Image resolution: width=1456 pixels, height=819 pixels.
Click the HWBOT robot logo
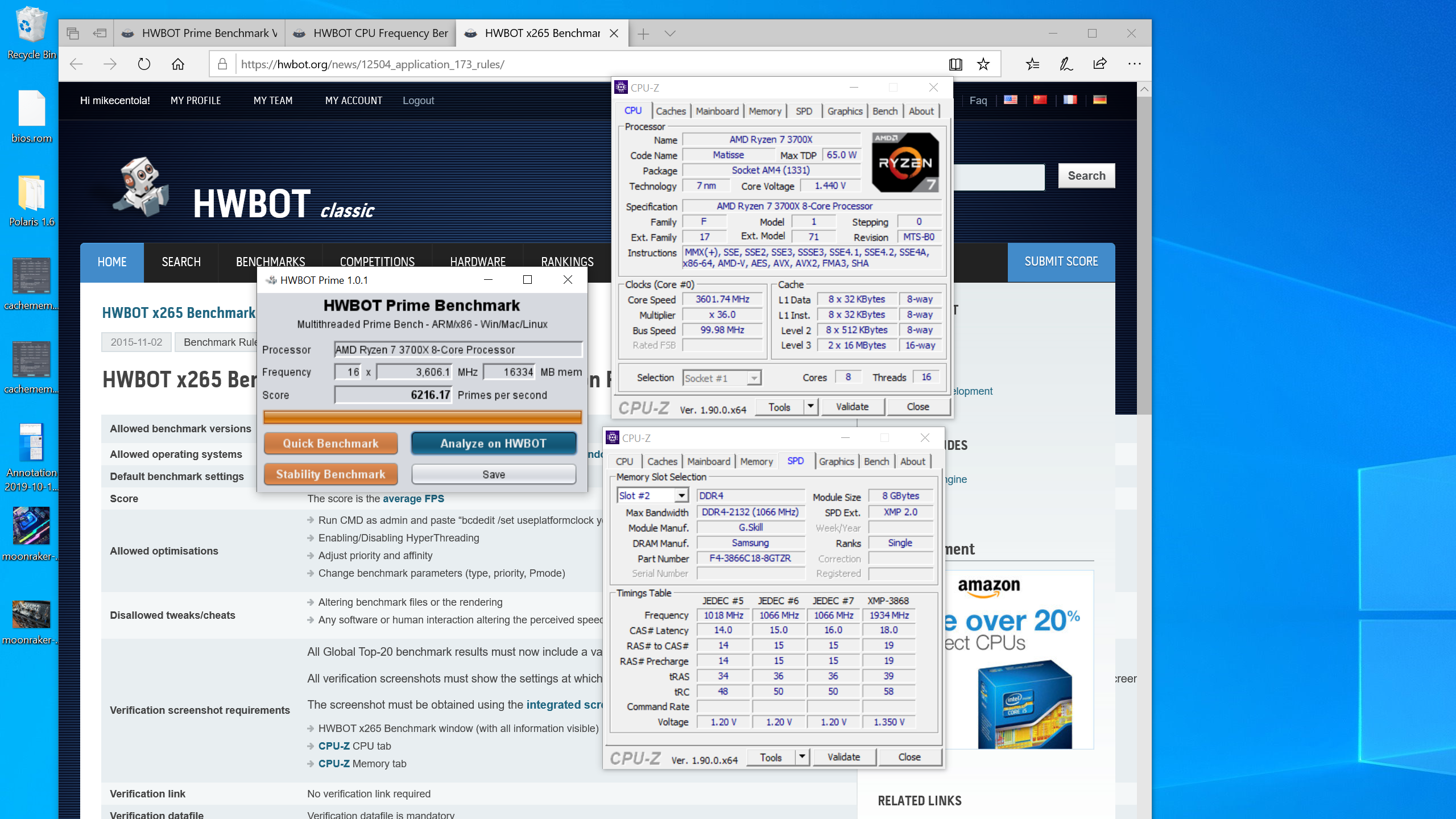141,188
